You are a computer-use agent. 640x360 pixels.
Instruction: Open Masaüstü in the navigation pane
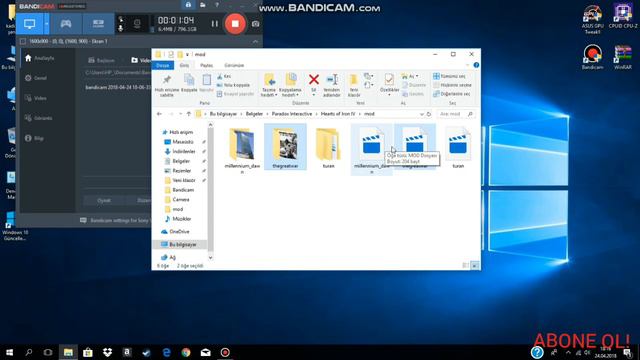coord(182,142)
